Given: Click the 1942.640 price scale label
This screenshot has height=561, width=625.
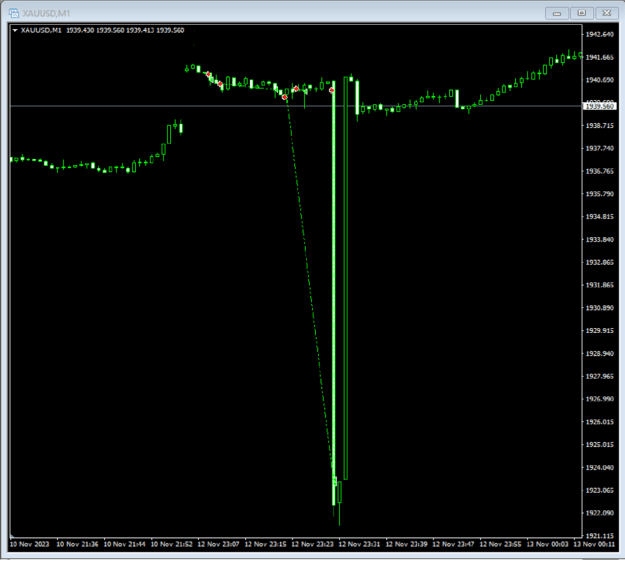Looking at the screenshot, I should tap(599, 34).
